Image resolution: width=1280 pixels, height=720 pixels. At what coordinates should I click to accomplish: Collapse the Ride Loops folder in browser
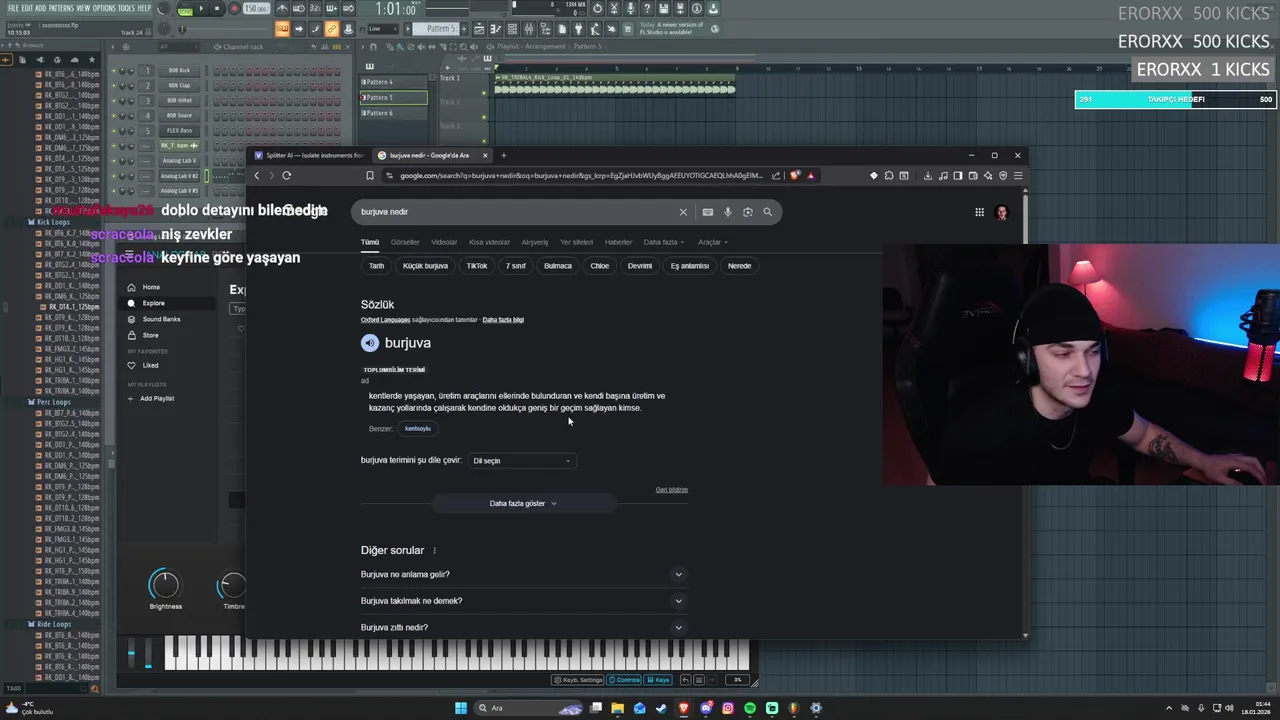tap(52, 624)
